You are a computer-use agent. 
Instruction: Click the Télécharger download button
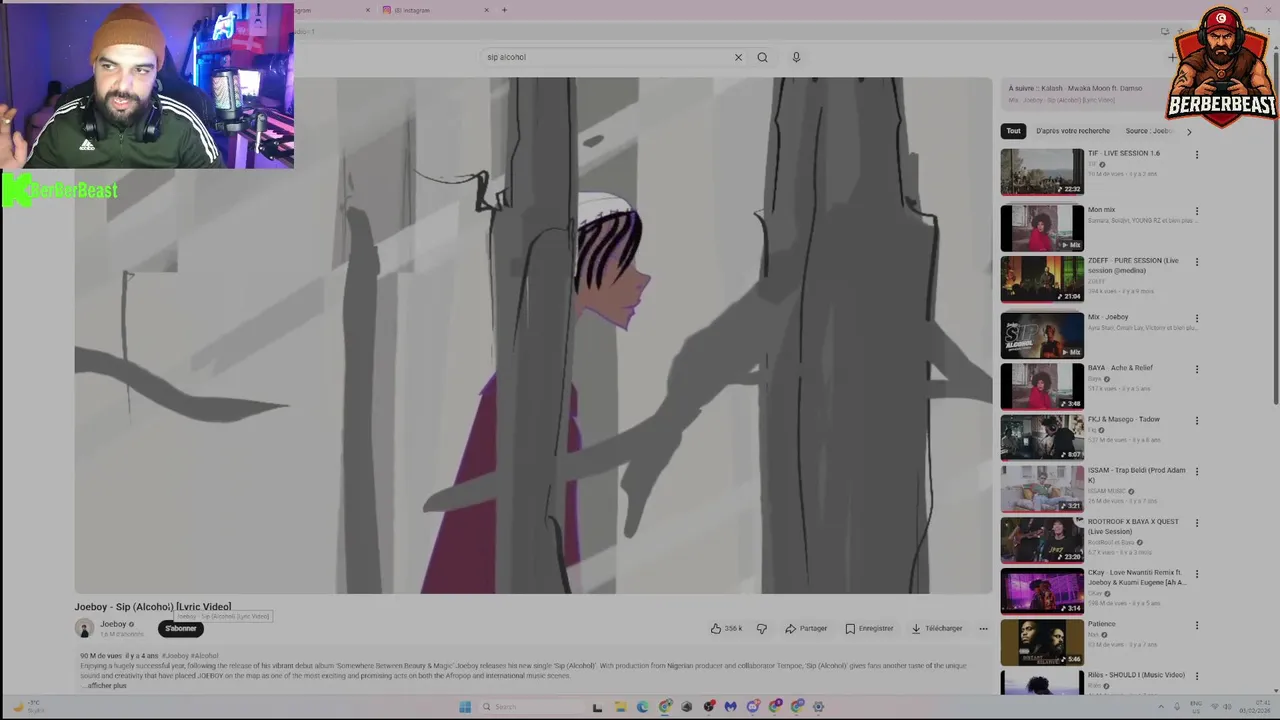[x=937, y=628]
